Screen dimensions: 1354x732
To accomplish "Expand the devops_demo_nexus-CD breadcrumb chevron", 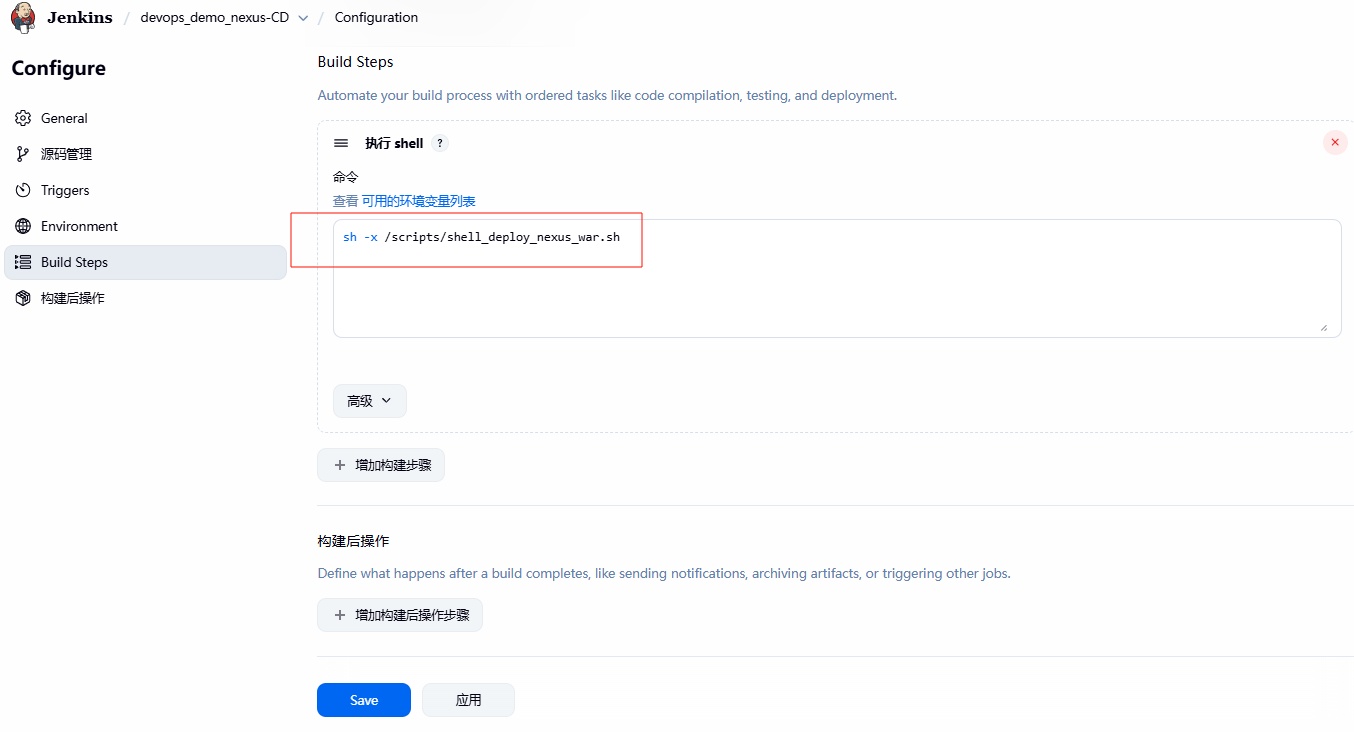I will tap(303, 18).
